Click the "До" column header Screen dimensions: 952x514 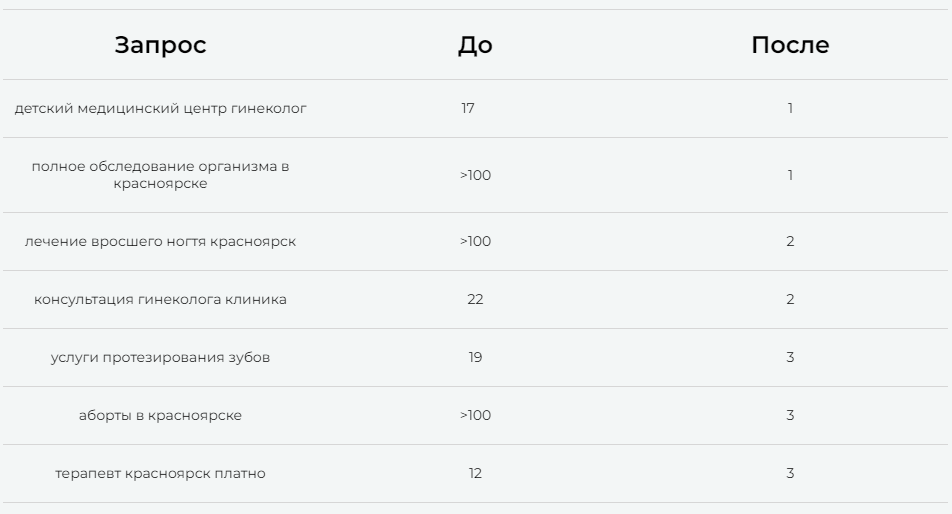point(475,45)
